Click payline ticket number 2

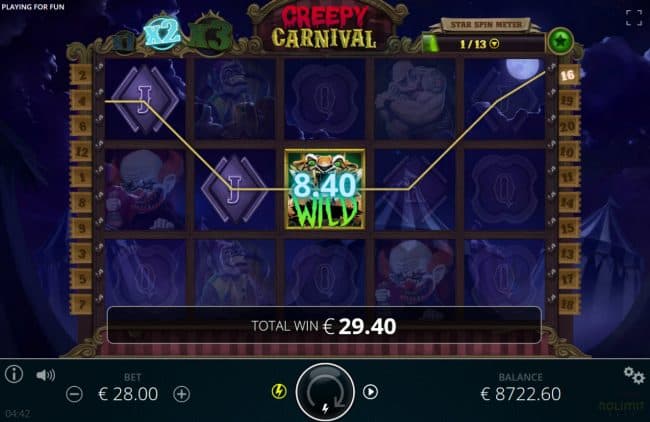(82, 75)
